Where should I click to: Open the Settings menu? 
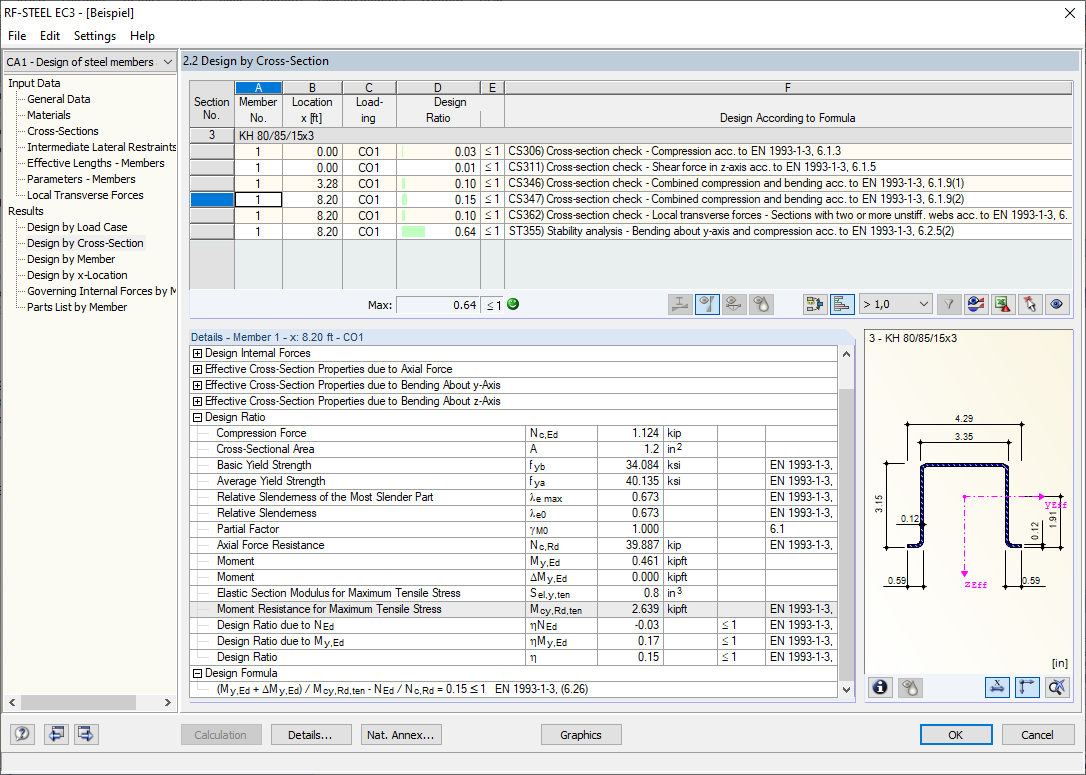95,36
